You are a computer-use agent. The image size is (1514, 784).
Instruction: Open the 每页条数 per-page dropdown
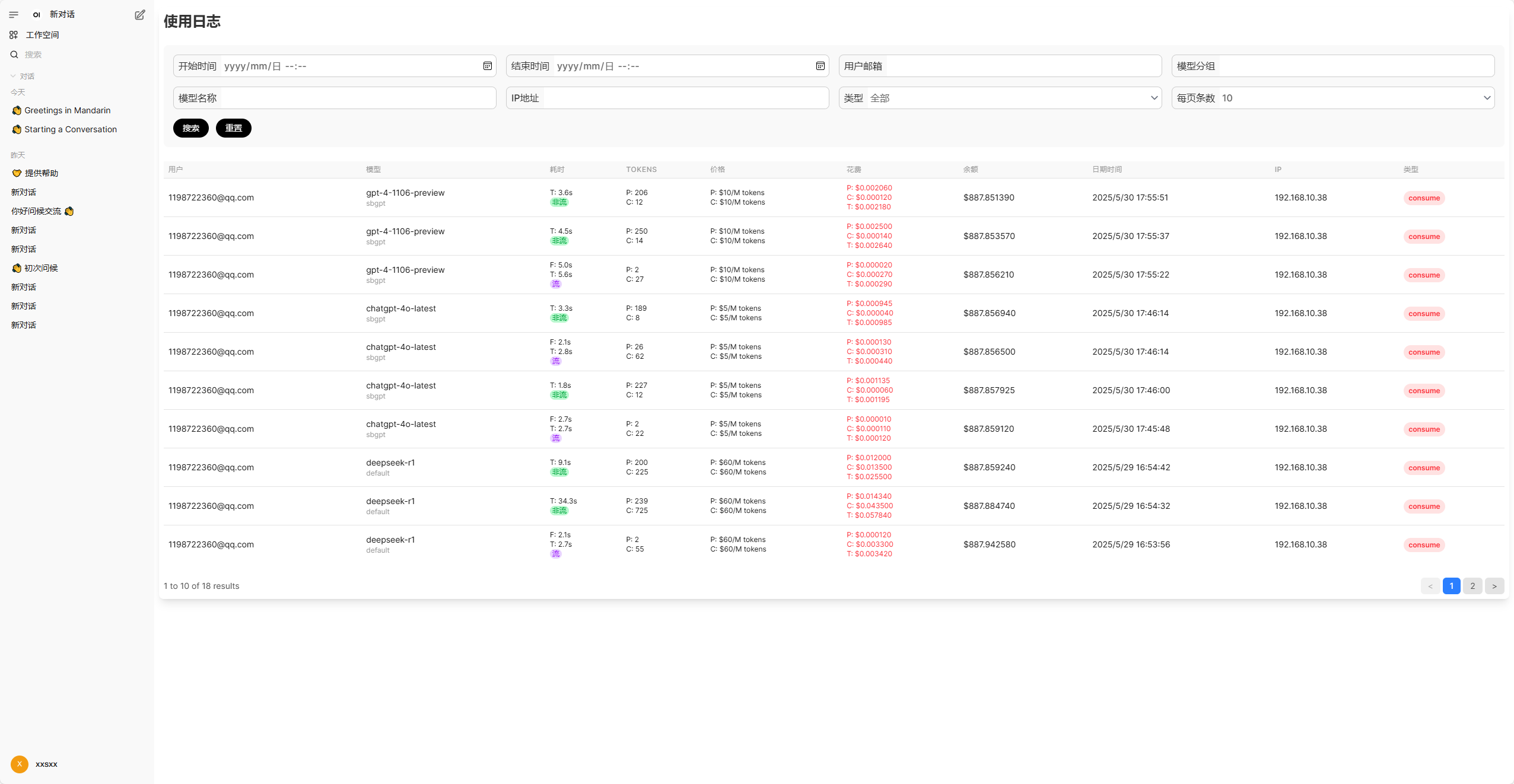pos(1333,98)
